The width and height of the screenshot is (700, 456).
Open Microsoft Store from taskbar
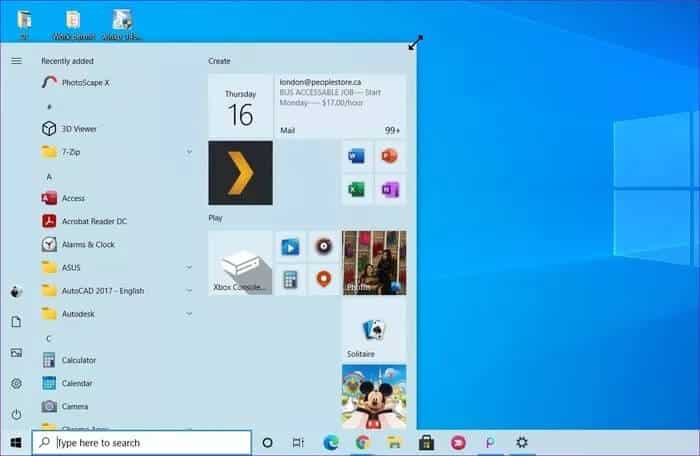pyautogui.click(x=426, y=443)
